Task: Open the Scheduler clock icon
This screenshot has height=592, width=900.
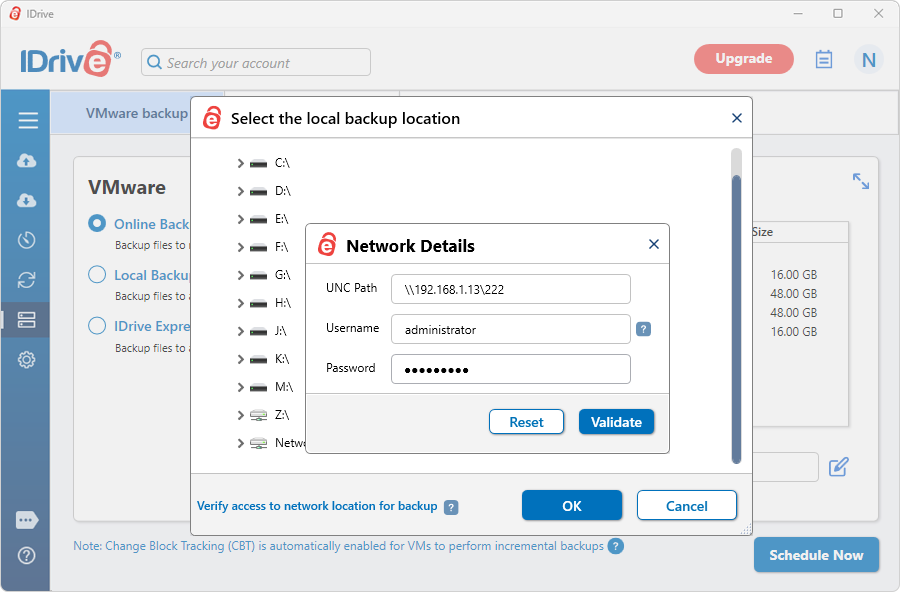Action: (x=26, y=240)
